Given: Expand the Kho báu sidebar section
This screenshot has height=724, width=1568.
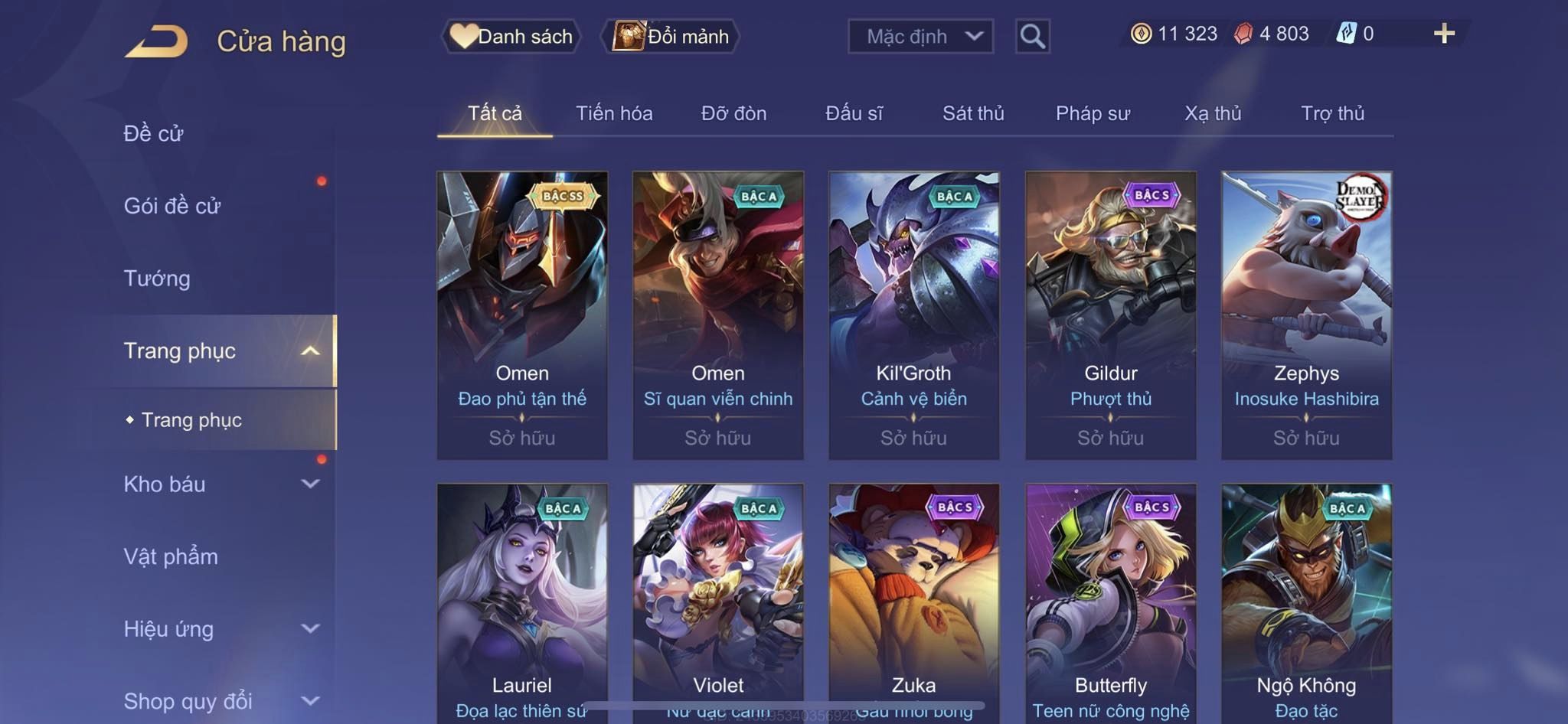Looking at the screenshot, I should click(x=310, y=484).
